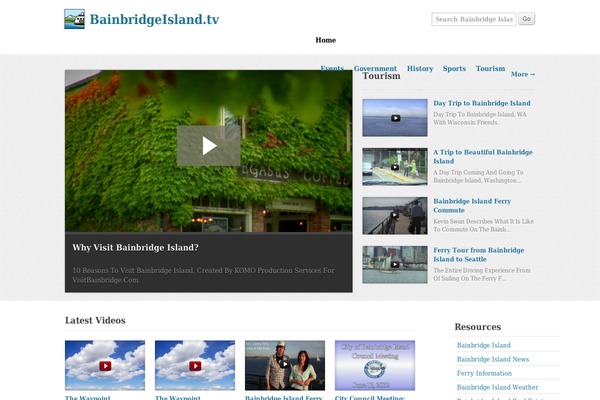The width and height of the screenshot is (600, 400).
Task: Open the BainbridgeIsland.tv site title link
Action: pyautogui.click(x=154, y=19)
